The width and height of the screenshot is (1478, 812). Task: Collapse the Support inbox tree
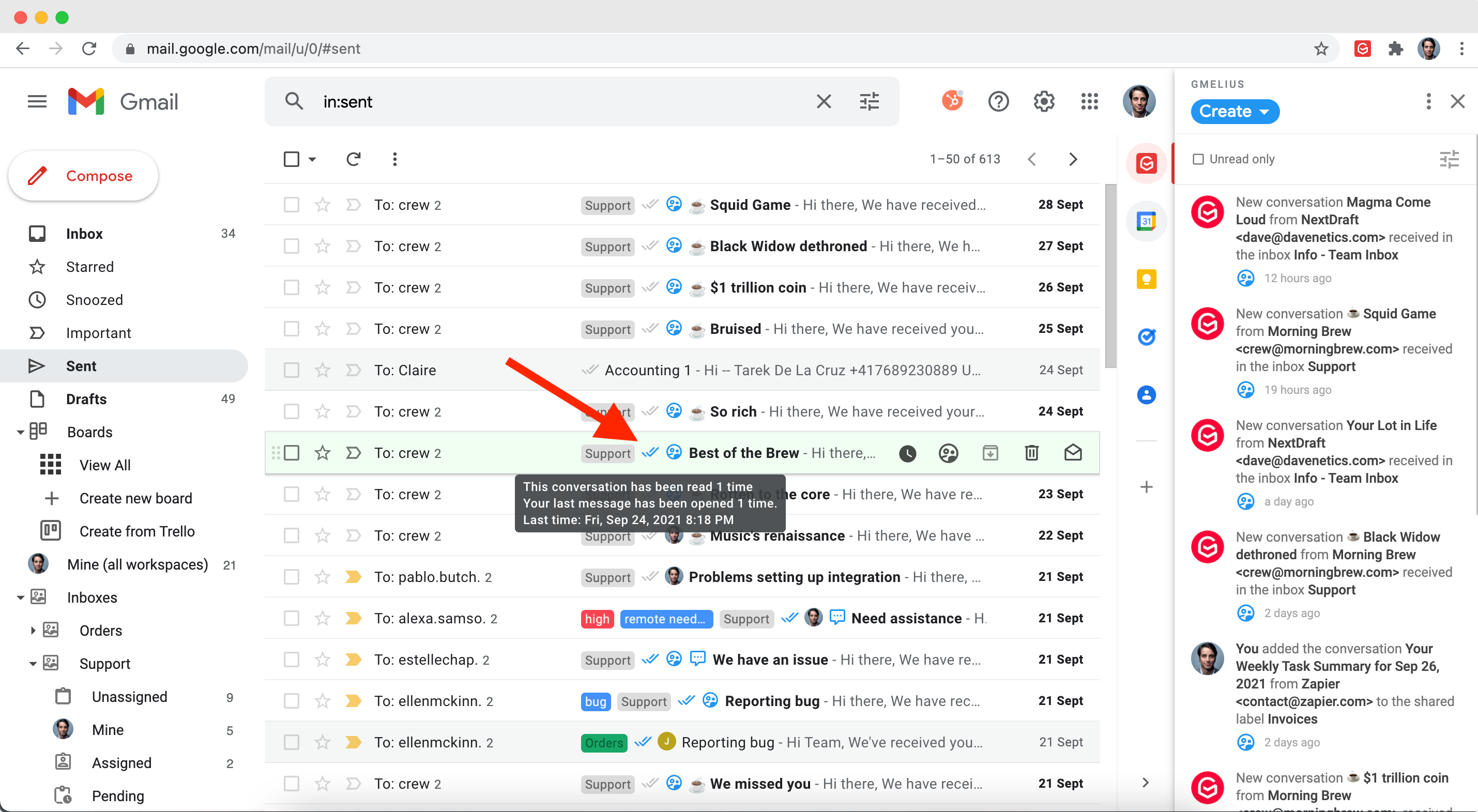coord(33,664)
